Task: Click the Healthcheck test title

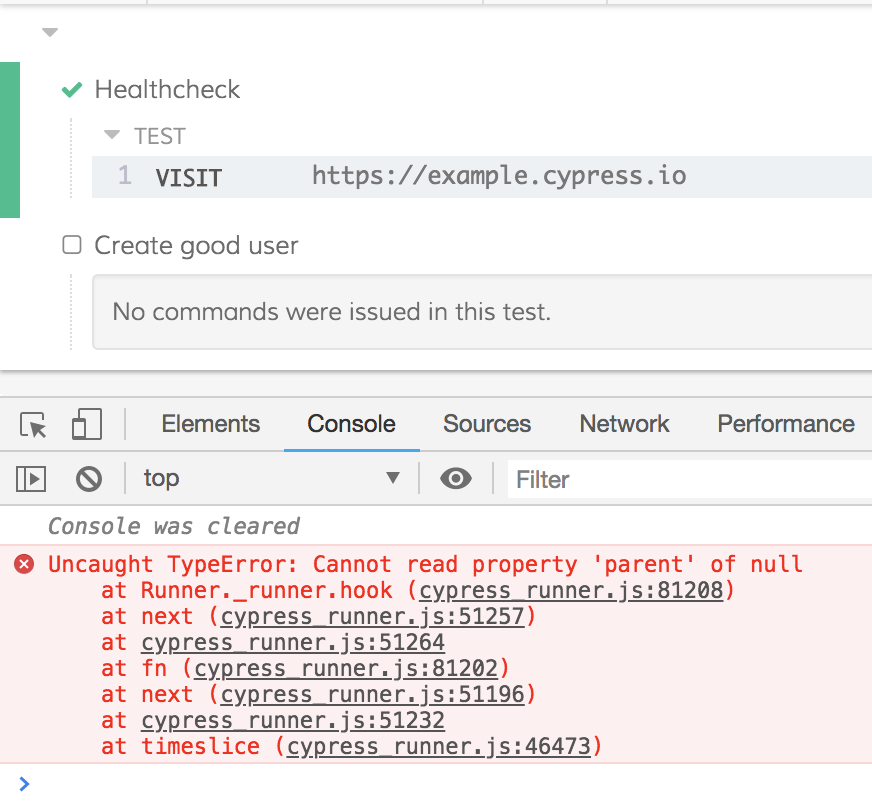Action: pyautogui.click(x=167, y=89)
